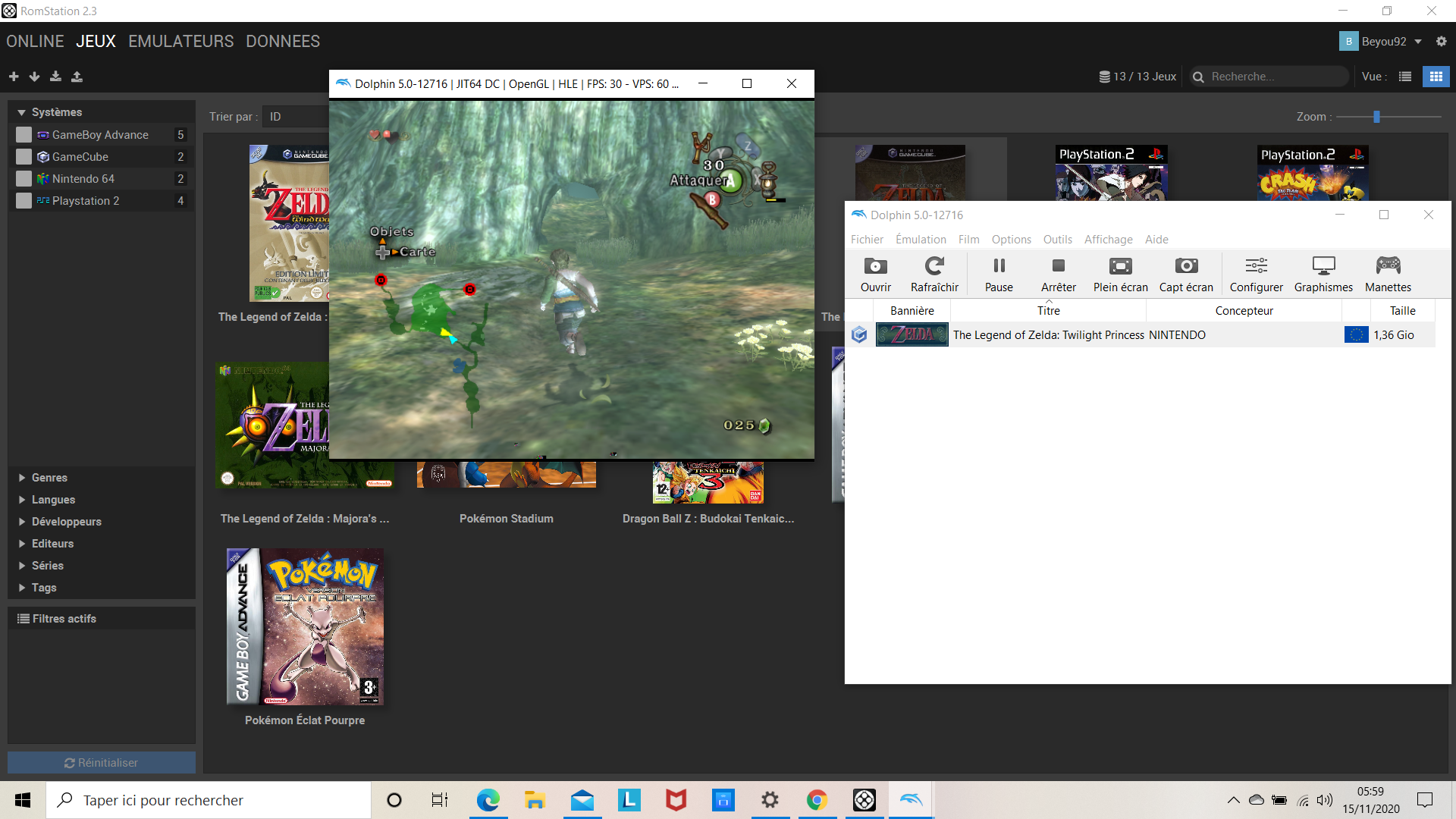1456x819 pixels.
Task: Click the Réinitialiser filters button
Action: tap(102, 762)
